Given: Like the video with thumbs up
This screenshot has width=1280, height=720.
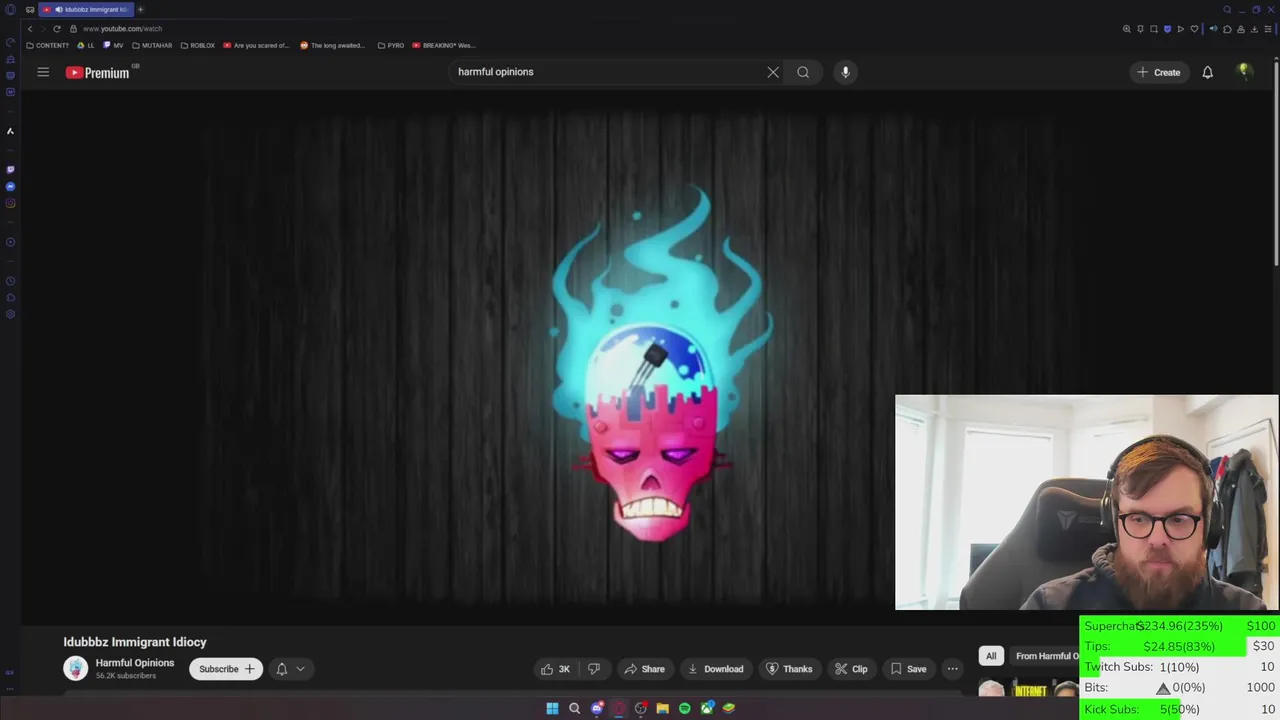Looking at the screenshot, I should coord(556,669).
